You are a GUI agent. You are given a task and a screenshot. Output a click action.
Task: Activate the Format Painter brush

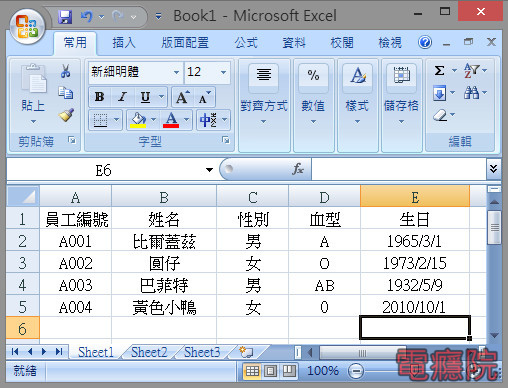pyautogui.click(x=66, y=115)
